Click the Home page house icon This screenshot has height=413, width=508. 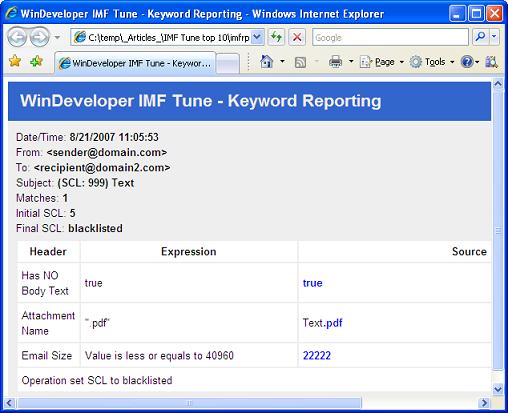[x=267, y=62]
